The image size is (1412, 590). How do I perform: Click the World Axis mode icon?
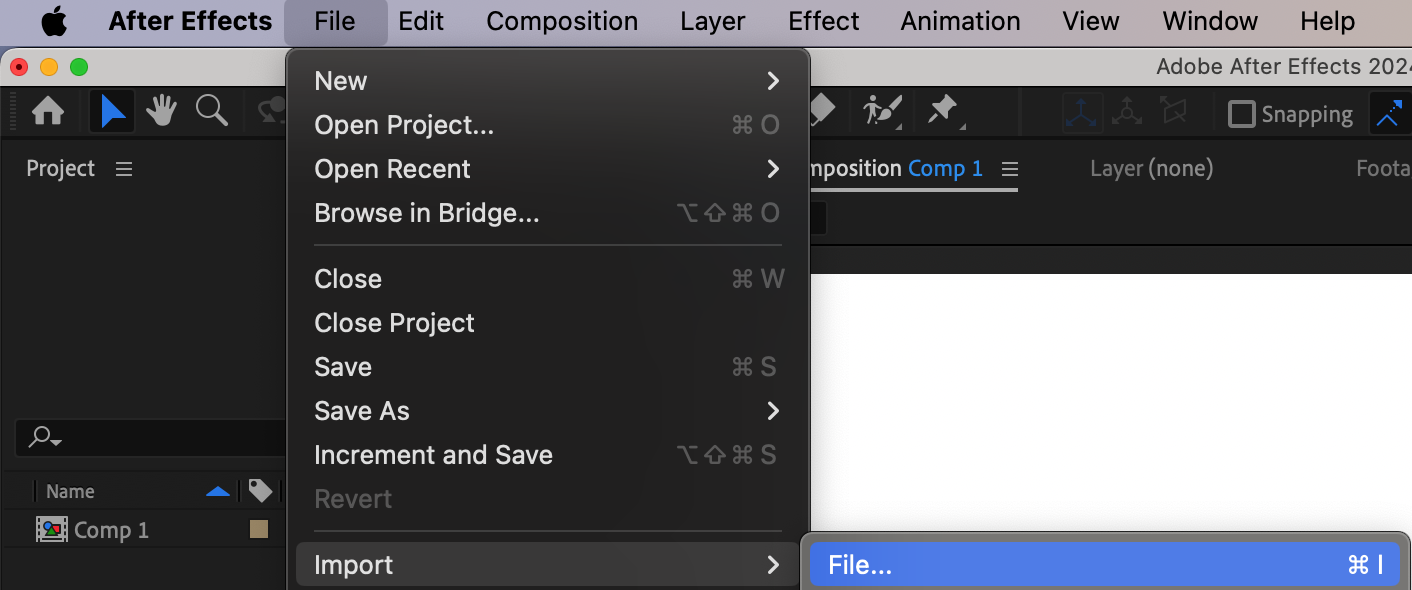(x=1127, y=112)
